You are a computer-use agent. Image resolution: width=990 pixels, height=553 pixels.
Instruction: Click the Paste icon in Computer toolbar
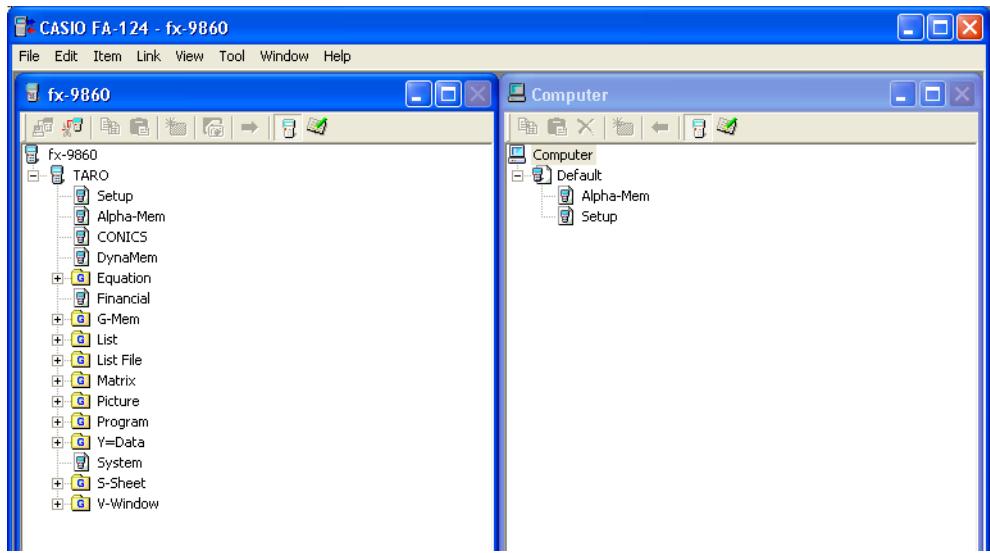[x=557, y=127]
